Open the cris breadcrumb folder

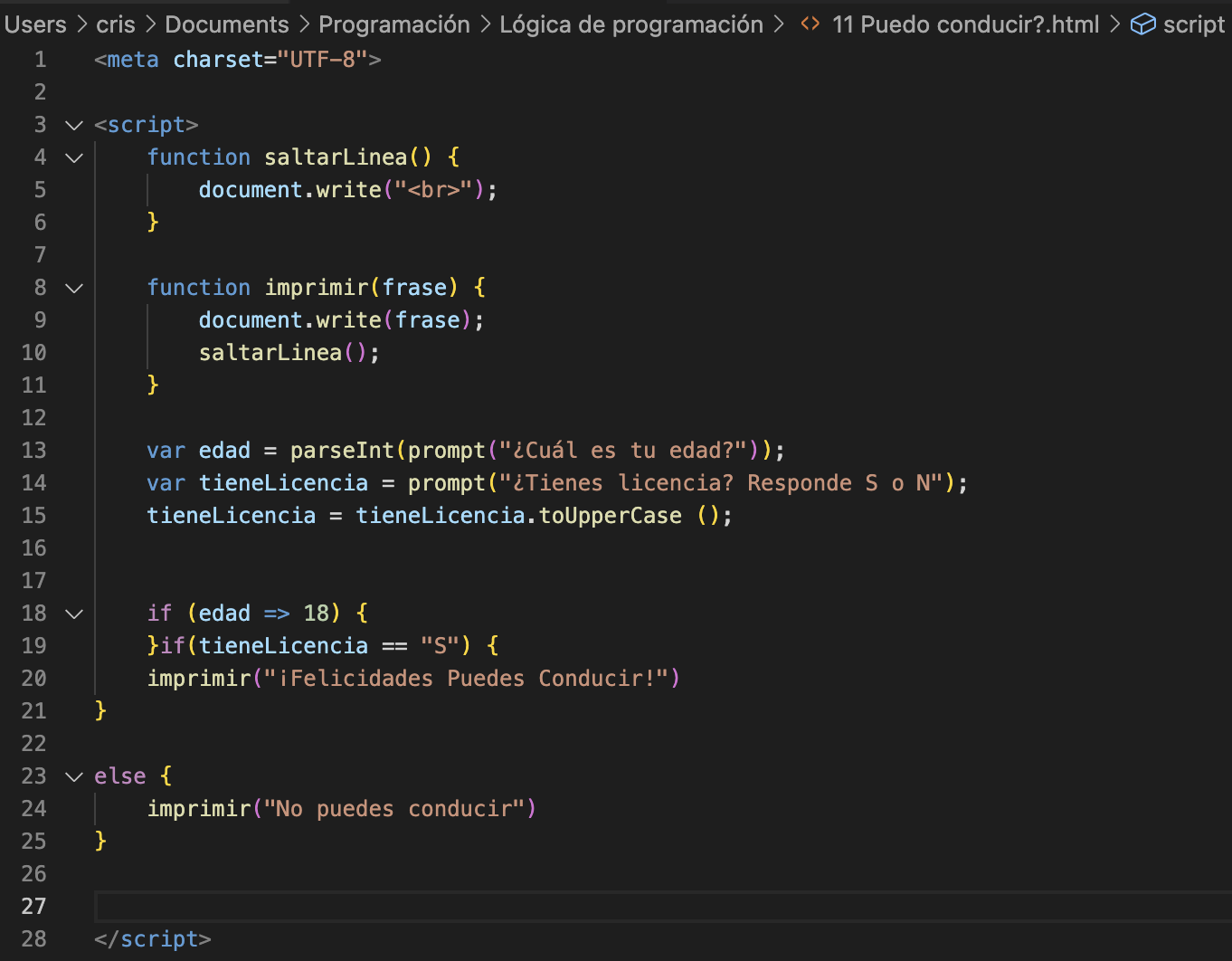tap(116, 24)
